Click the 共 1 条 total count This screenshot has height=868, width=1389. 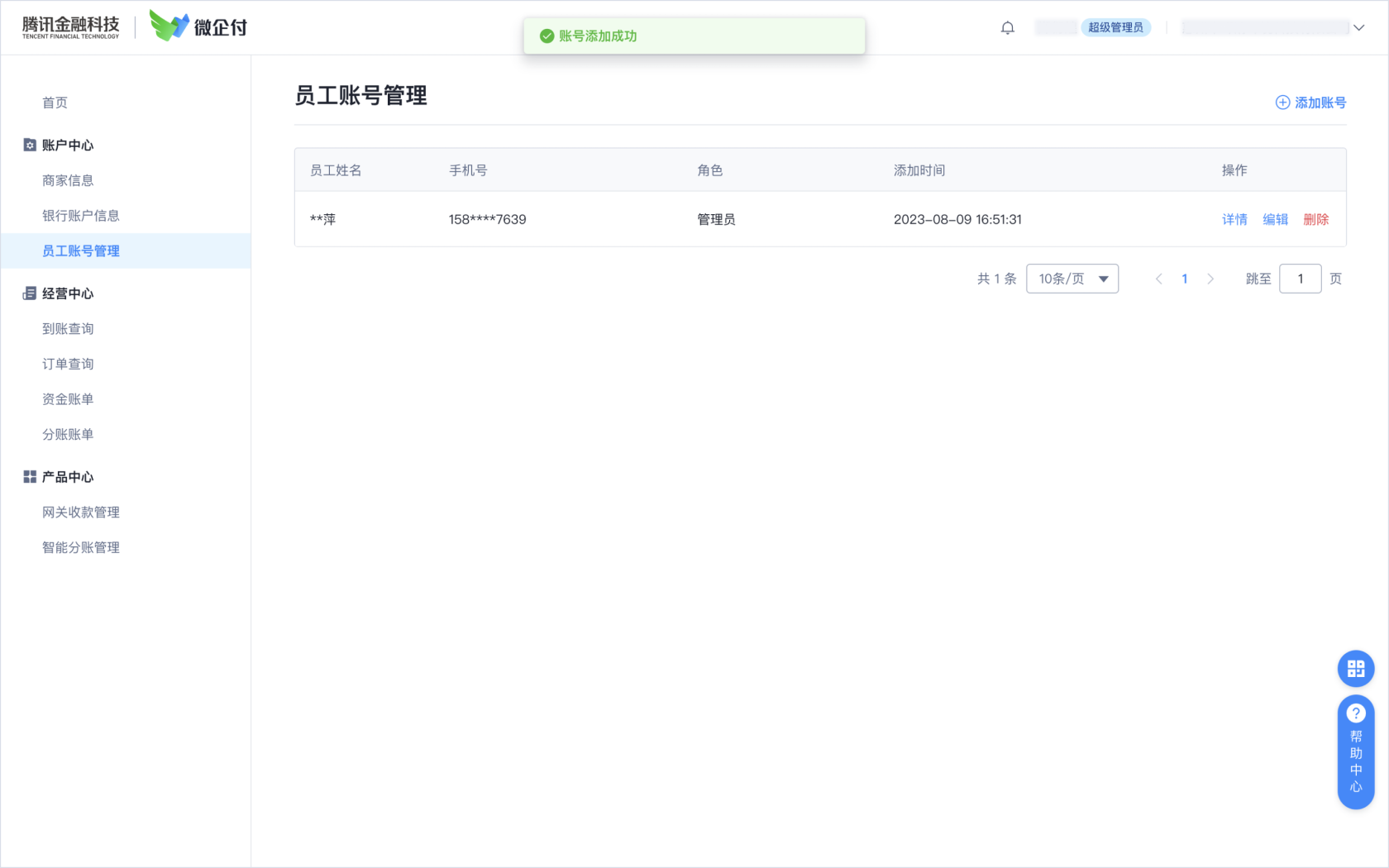tap(997, 279)
